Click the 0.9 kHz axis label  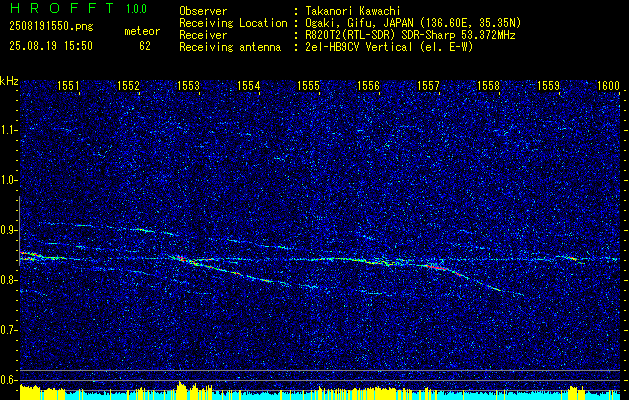(8, 230)
